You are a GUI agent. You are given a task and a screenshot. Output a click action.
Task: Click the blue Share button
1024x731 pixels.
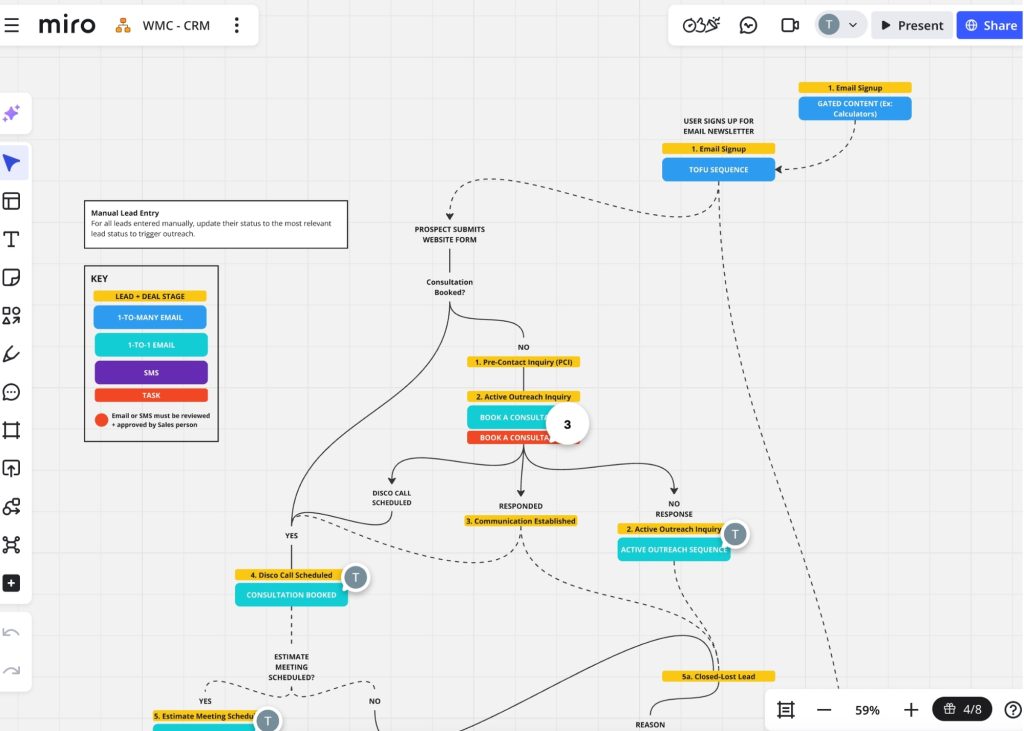tap(989, 24)
